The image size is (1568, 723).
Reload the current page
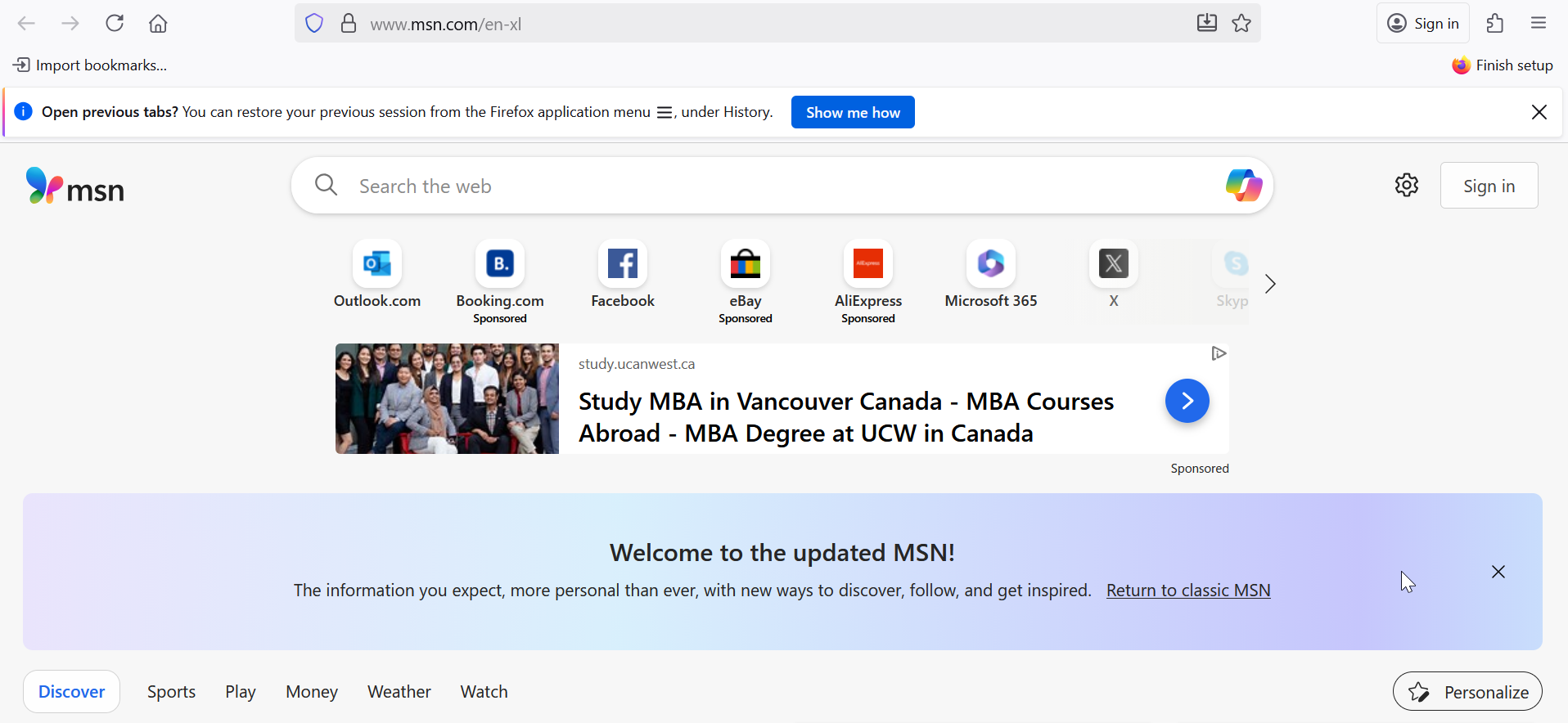pos(115,24)
